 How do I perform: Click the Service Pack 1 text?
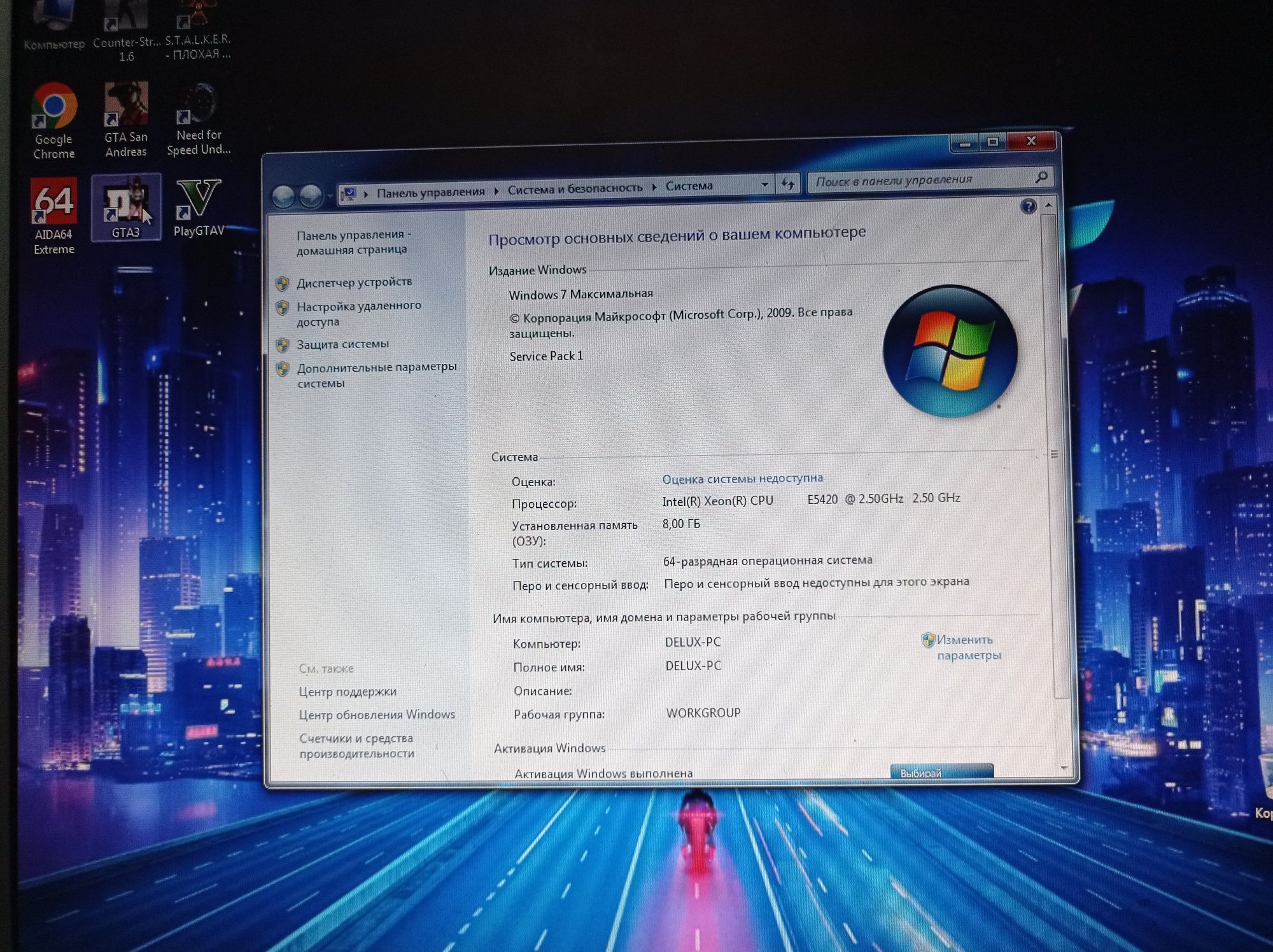click(x=546, y=356)
